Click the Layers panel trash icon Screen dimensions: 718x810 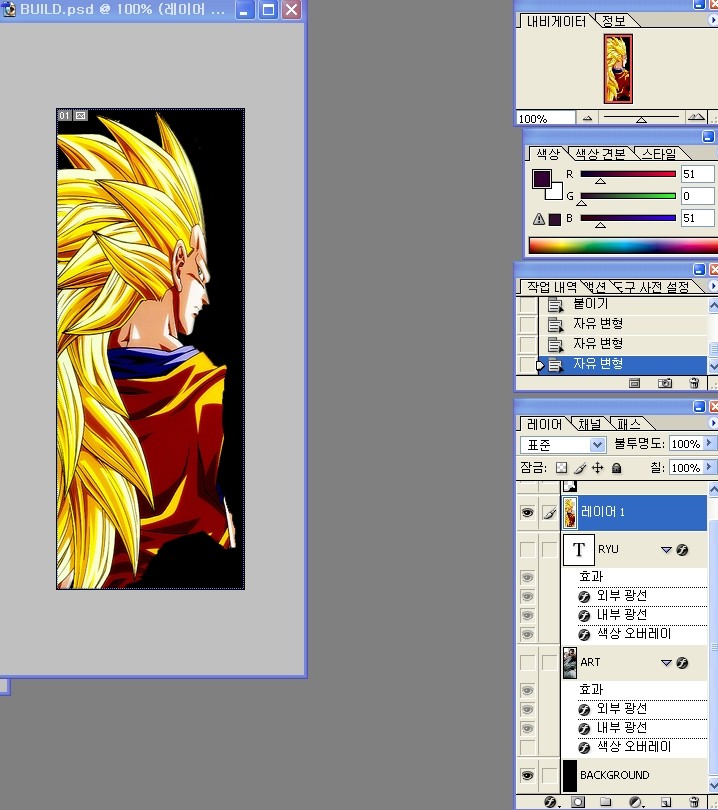[x=695, y=802]
